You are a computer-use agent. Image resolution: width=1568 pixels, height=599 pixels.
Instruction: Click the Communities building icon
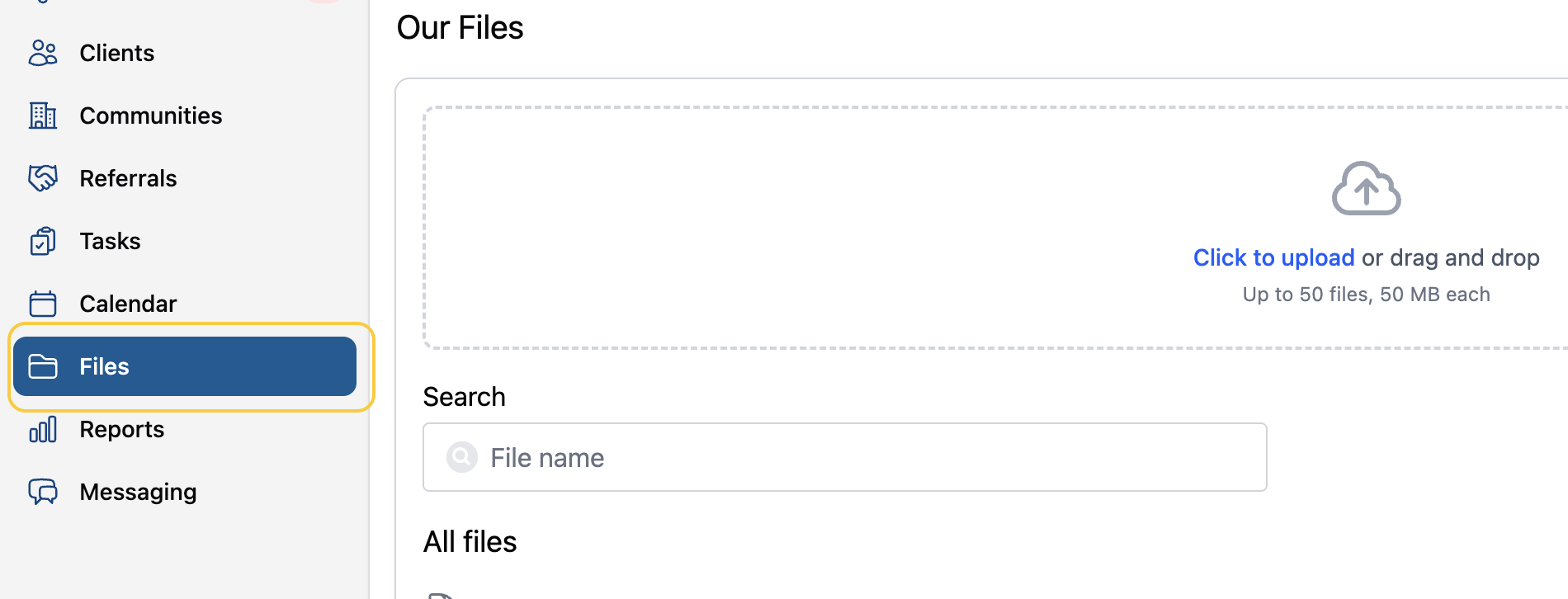pos(43,116)
